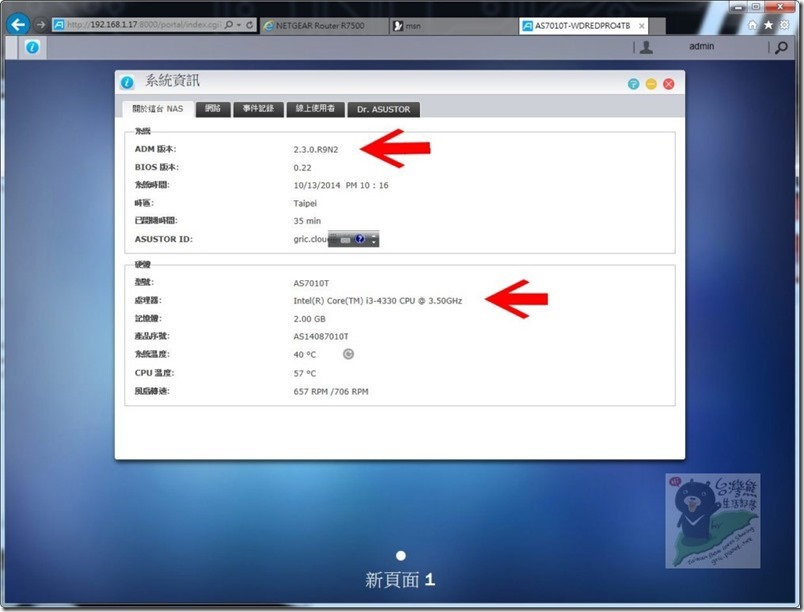Screen dimensions: 804x612
Task: Click the CPU temperature 57 °C value
Action: click(305, 374)
